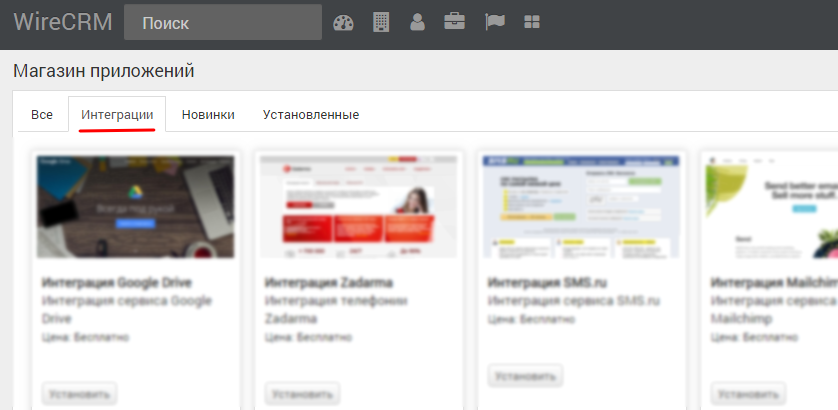Screen dimensions: 838x410
Task: Open the Новинки tab
Action: 208,114
